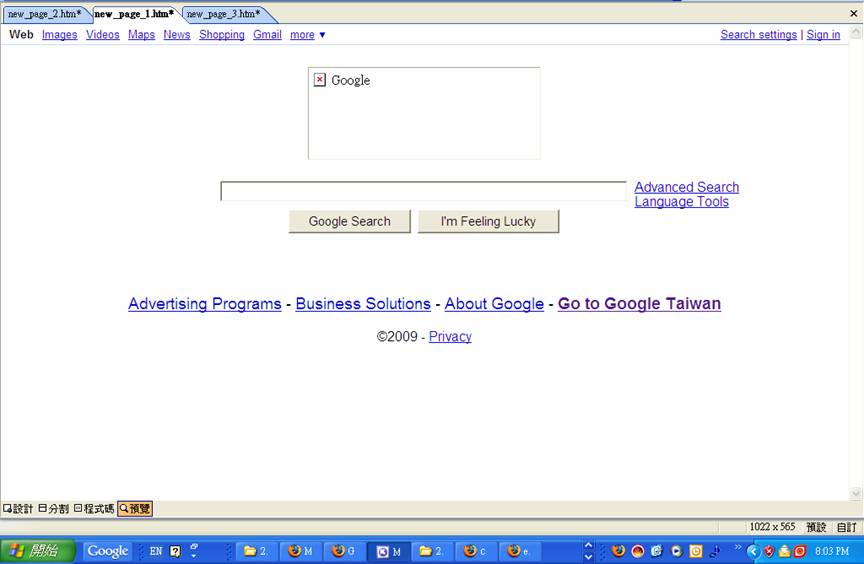Viewport: 864px width, 564px height.
Task: Open the new_page_3.htm tab
Action: 224,14
